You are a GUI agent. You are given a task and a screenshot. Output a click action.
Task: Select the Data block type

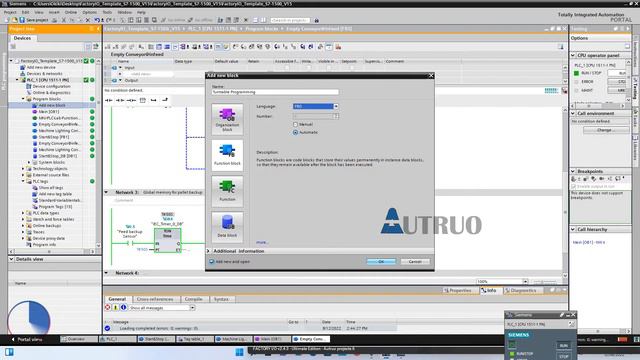pyautogui.click(x=227, y=227)
